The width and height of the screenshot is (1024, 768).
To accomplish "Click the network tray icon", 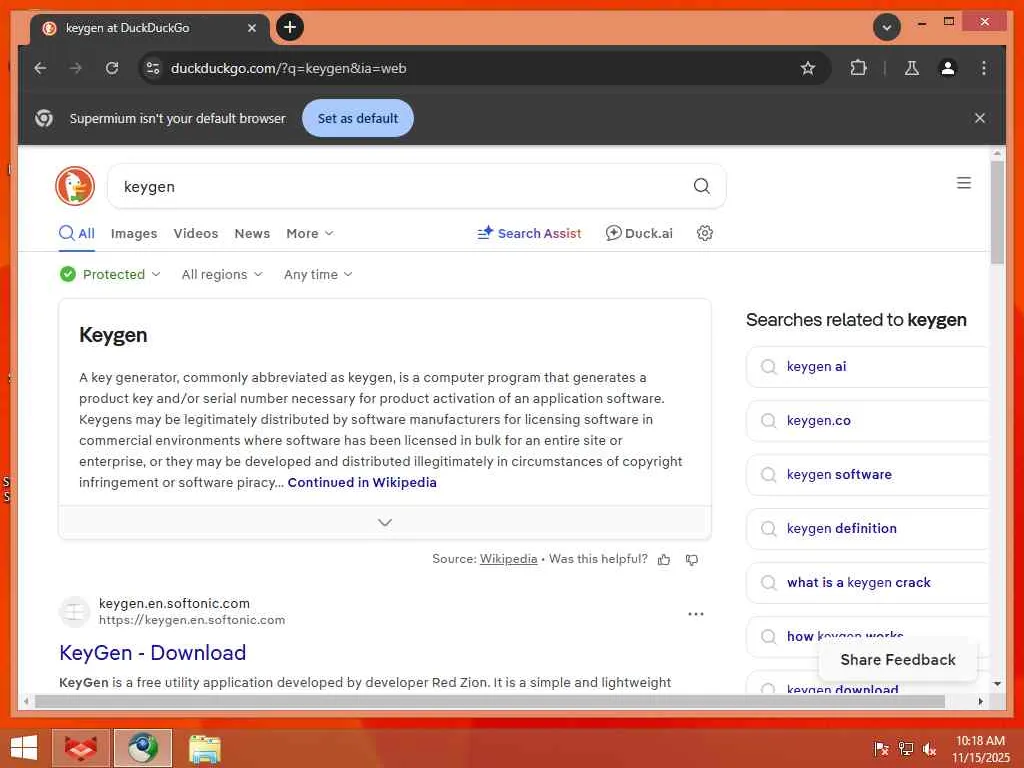I will click(x=905, y=748).
